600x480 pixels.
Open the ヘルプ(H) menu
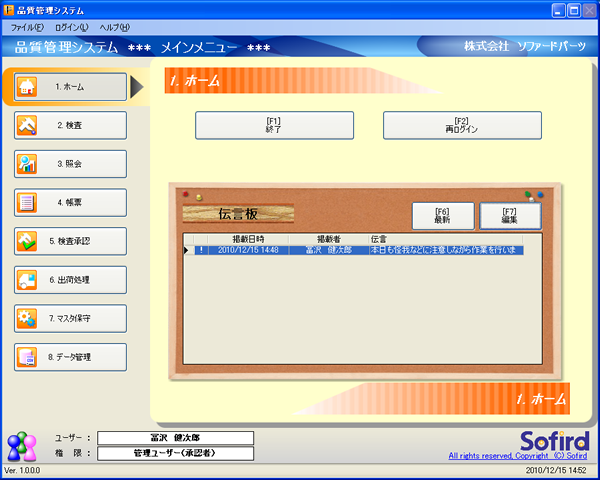point(114,27)
